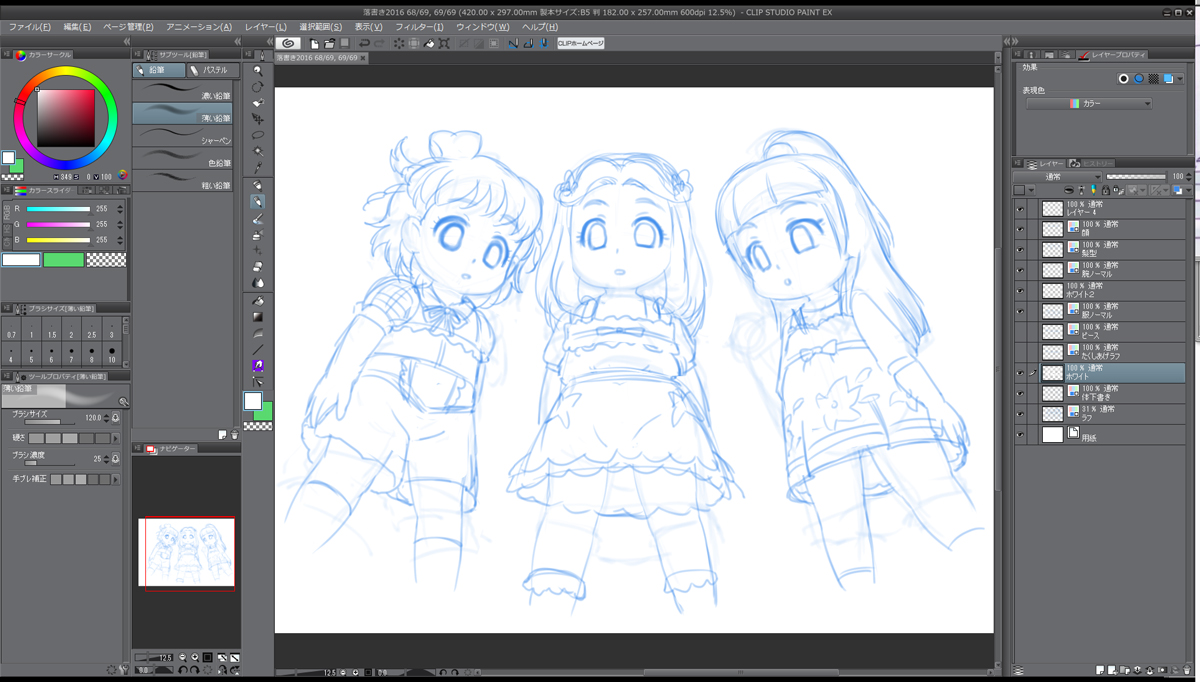The image size is (1200, 682).
Task: Open the color sliders panel menu
Action: tap(8, 190)
